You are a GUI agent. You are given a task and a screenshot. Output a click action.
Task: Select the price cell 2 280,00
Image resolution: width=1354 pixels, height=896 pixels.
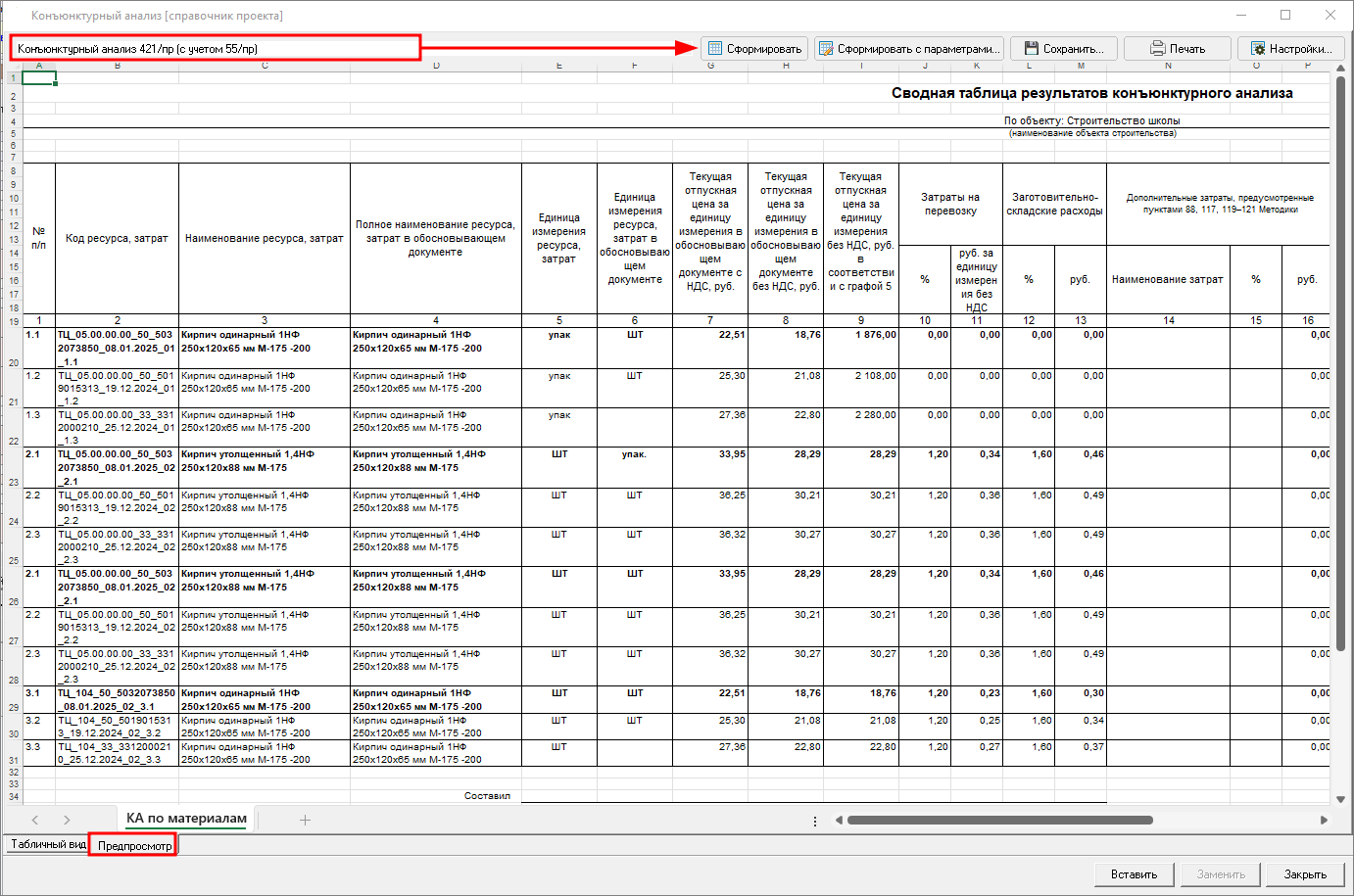861,428
